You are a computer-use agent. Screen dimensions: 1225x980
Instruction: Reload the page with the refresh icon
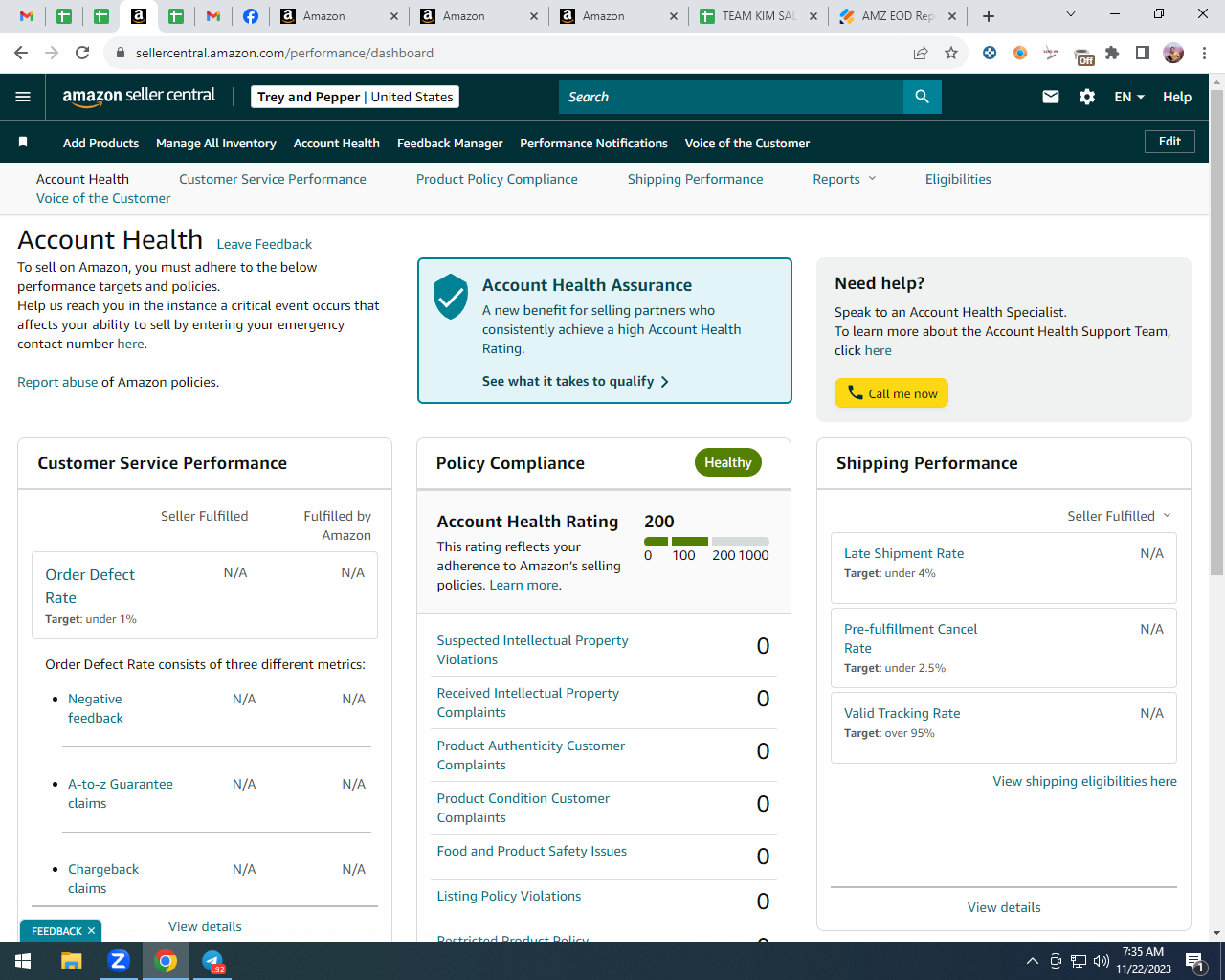pyautogui.click(x=82, y=53)
